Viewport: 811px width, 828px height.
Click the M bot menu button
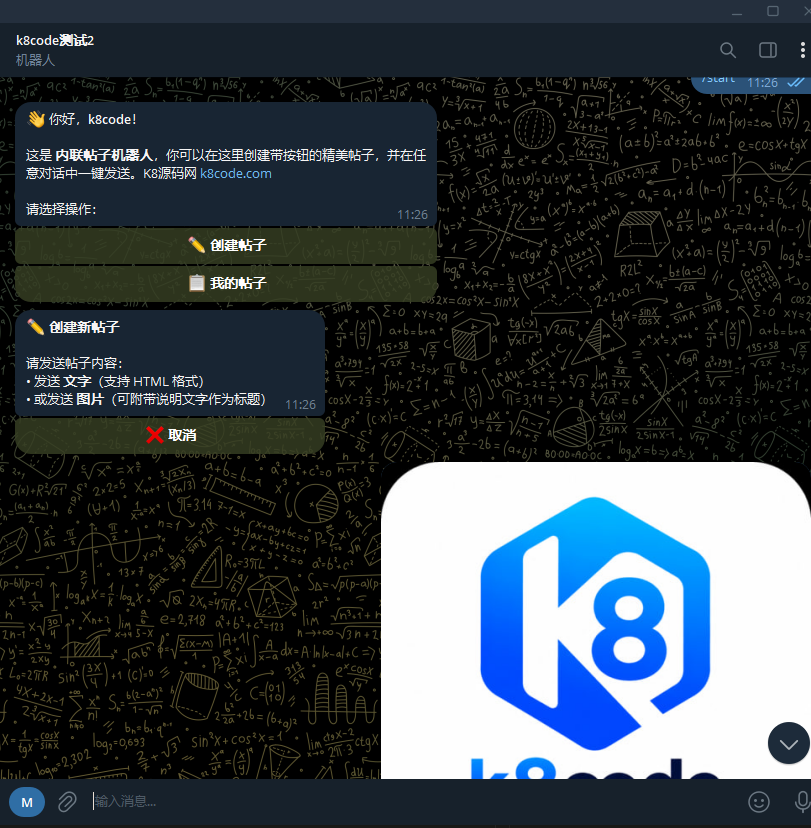point(27,802)
